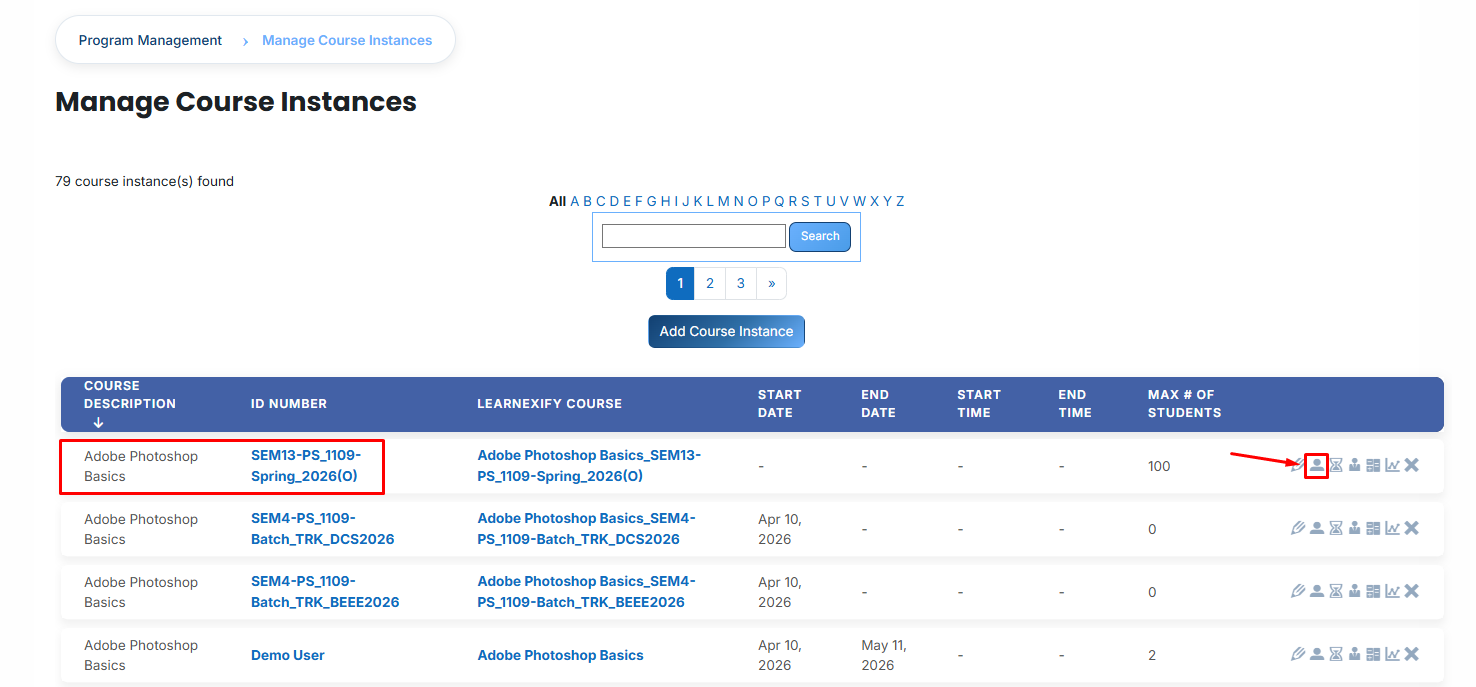Open the SEM4-PS_1109-Batch_TRK_DCS2026 ID number link

(x=322, y=529)
